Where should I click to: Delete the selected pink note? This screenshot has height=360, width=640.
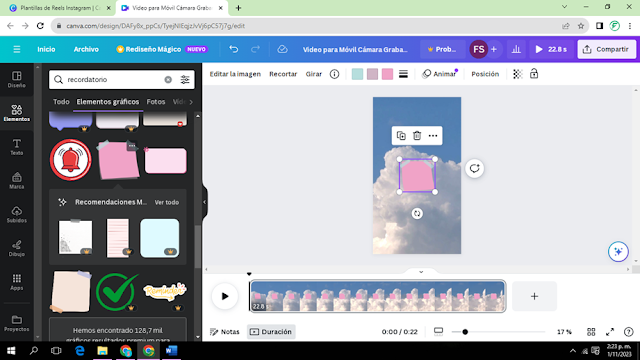[x=417, y=136]
